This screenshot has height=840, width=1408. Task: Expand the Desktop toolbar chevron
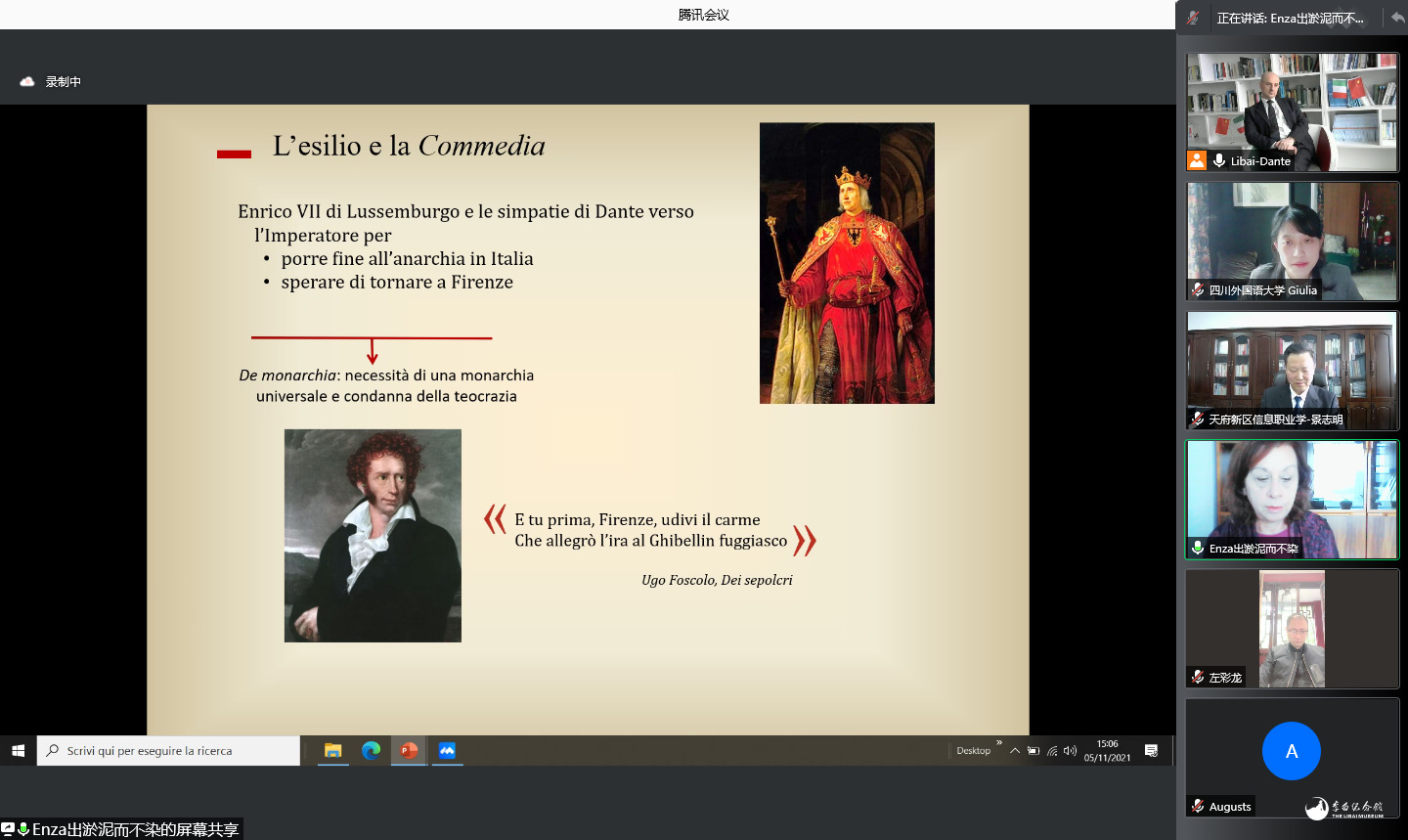(999, 743)
